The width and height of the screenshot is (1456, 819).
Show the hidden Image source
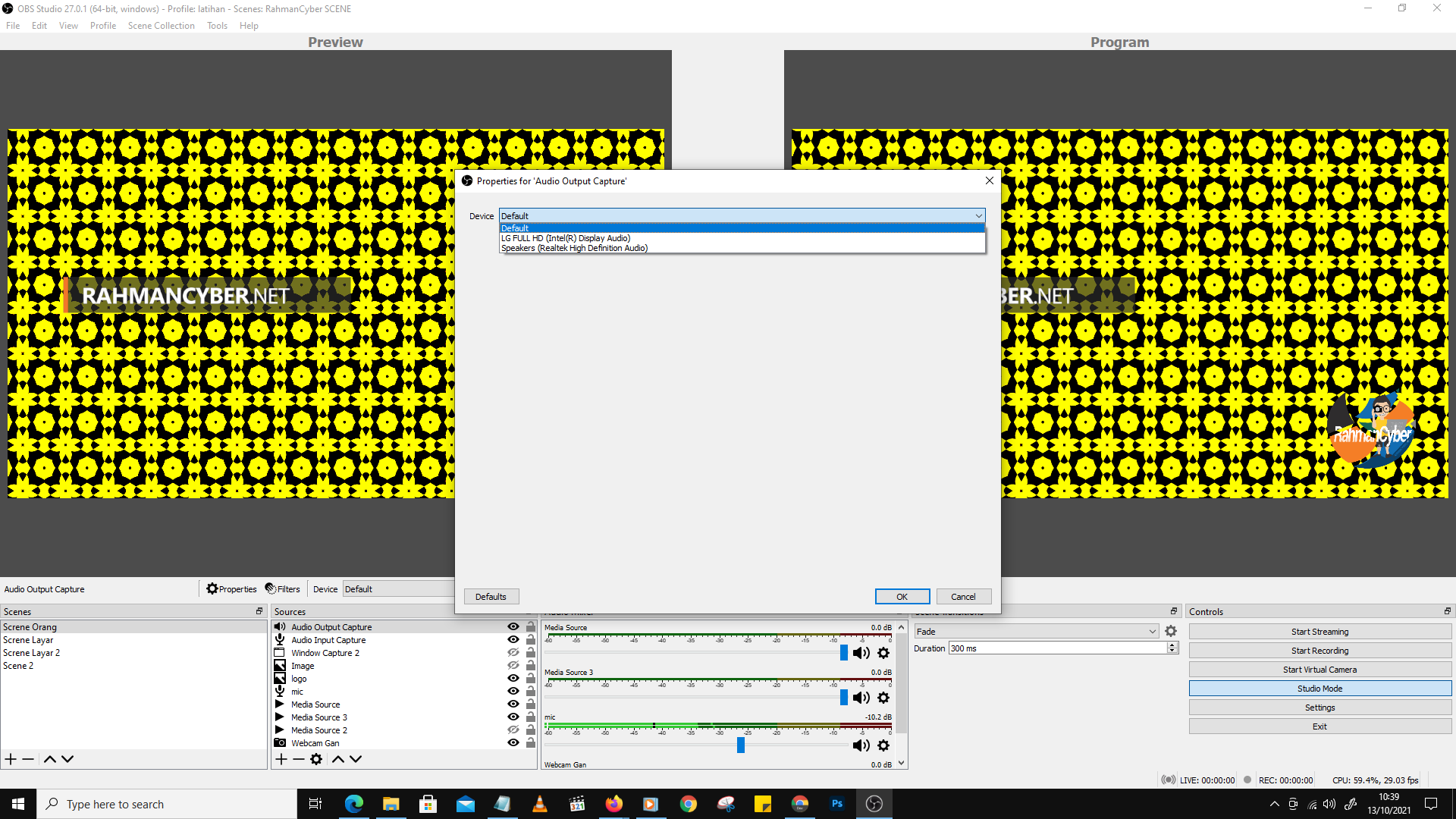pos(513,665)
